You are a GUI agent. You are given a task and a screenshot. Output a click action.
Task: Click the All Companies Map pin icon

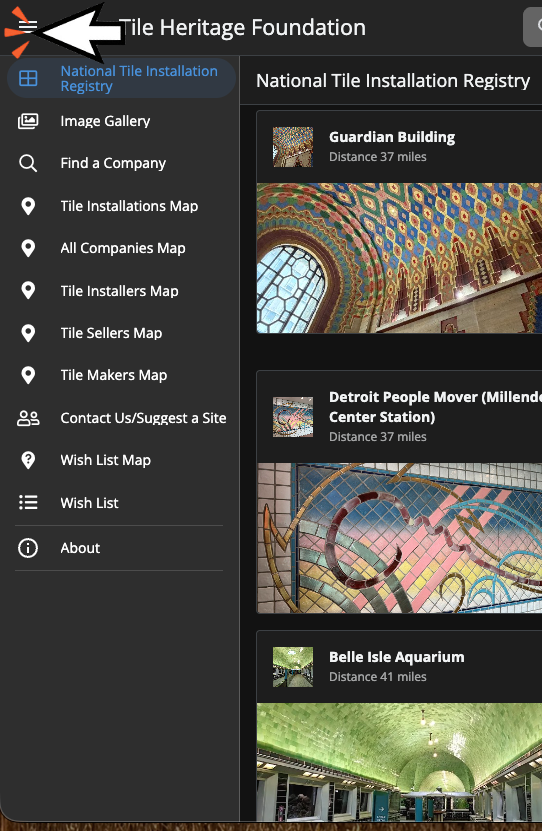coord(28,248)
